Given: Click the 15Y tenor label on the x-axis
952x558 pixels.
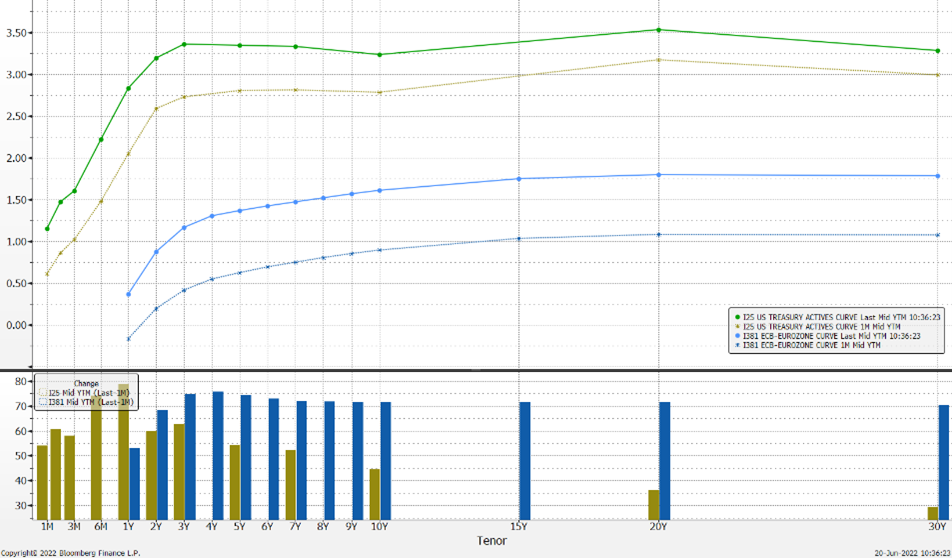Looking at the screenshot, I should click(x=518, y=526).
